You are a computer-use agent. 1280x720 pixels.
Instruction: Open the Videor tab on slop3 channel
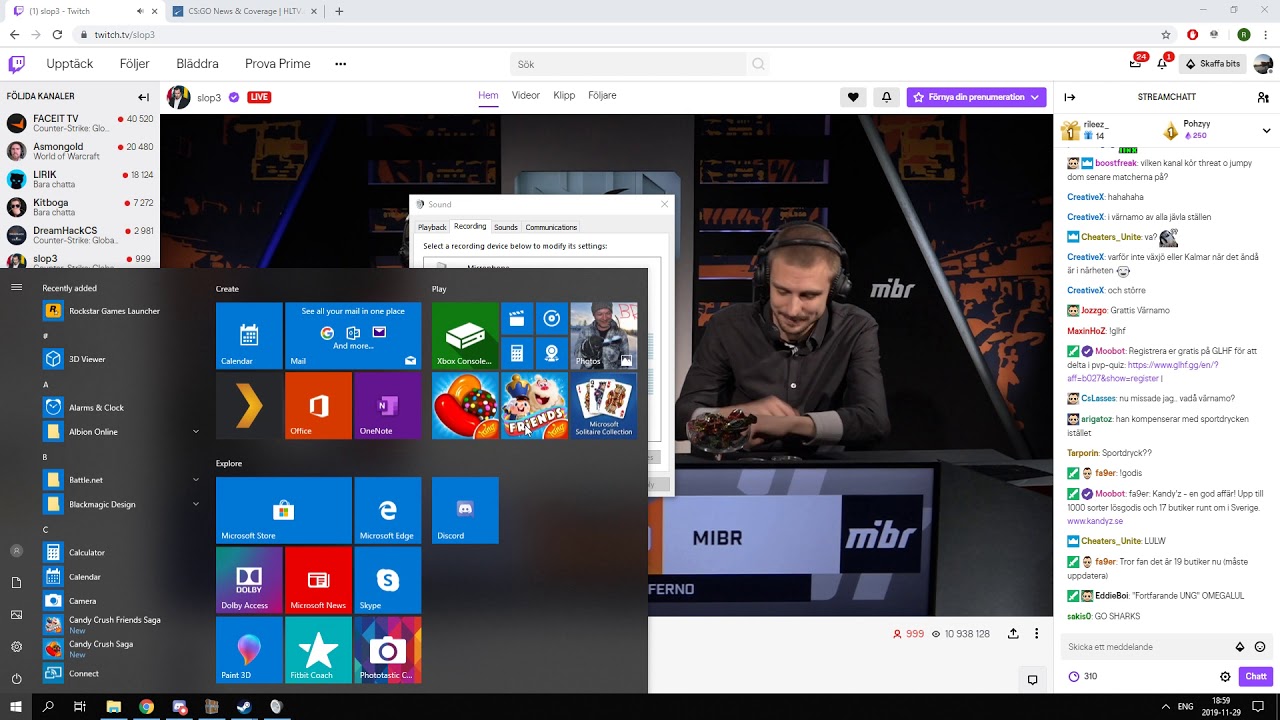[x=526, y=96]
